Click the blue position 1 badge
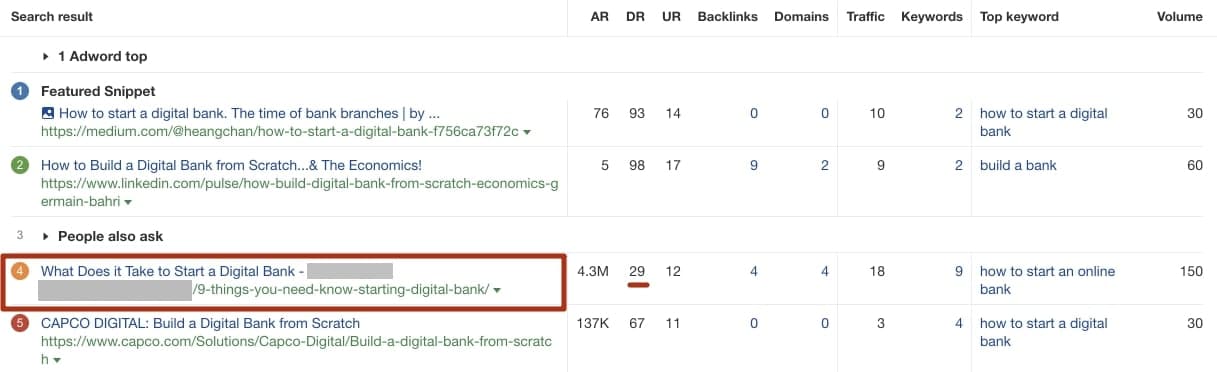This screenshot has height=372, width=1217. [20, 91]
